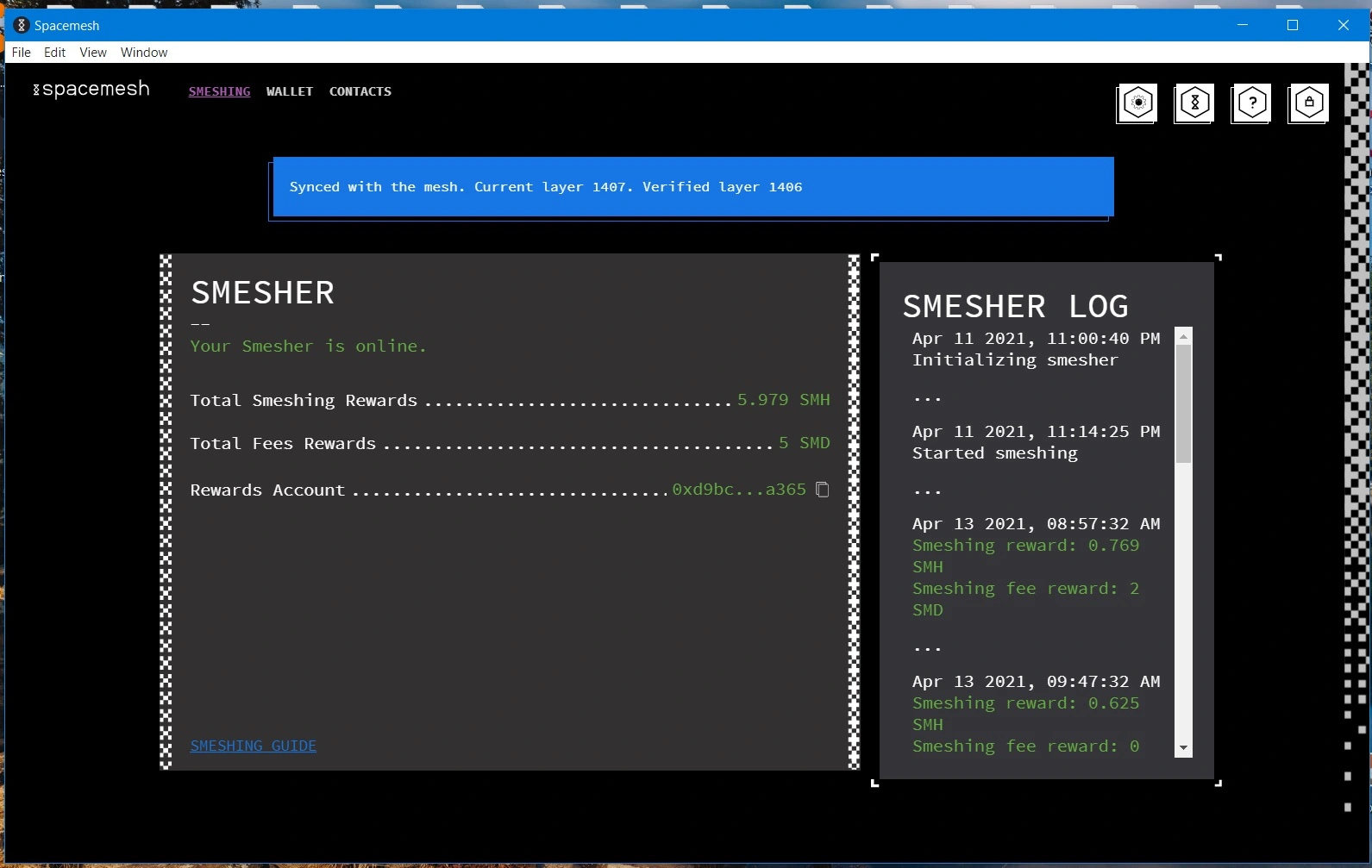The image size is (1372, 868).
Task: Open the File menu
Action: click(22, 53)
